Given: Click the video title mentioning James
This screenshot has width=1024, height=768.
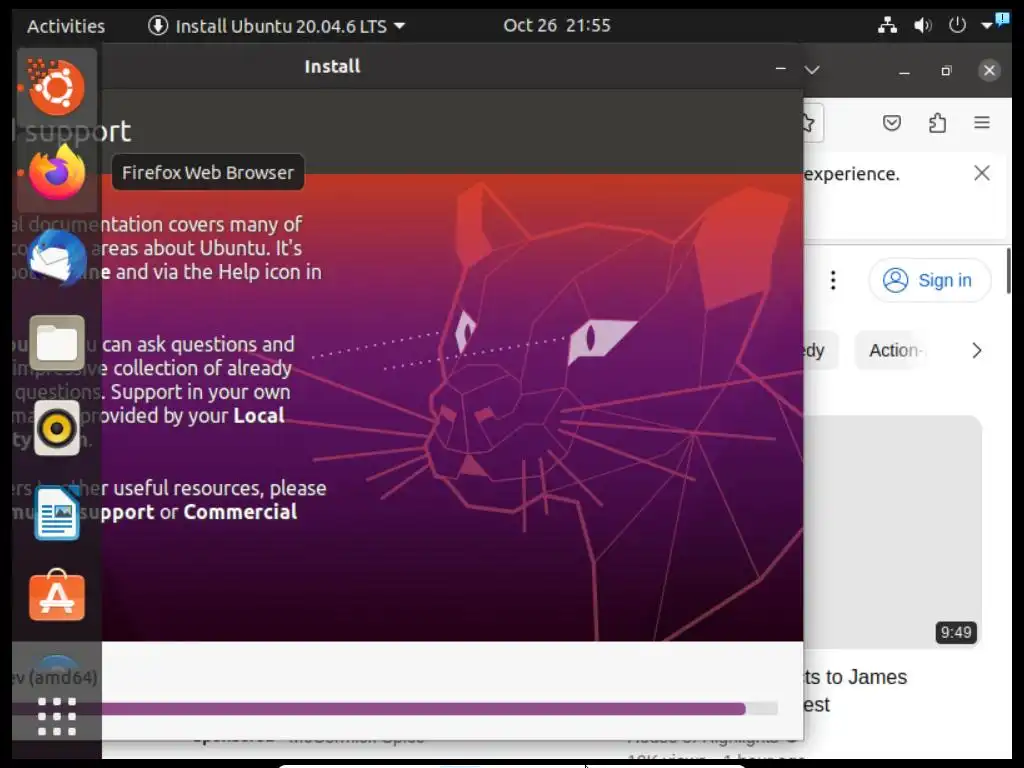Looking at the screenshot, I should [x=855, y=690].
